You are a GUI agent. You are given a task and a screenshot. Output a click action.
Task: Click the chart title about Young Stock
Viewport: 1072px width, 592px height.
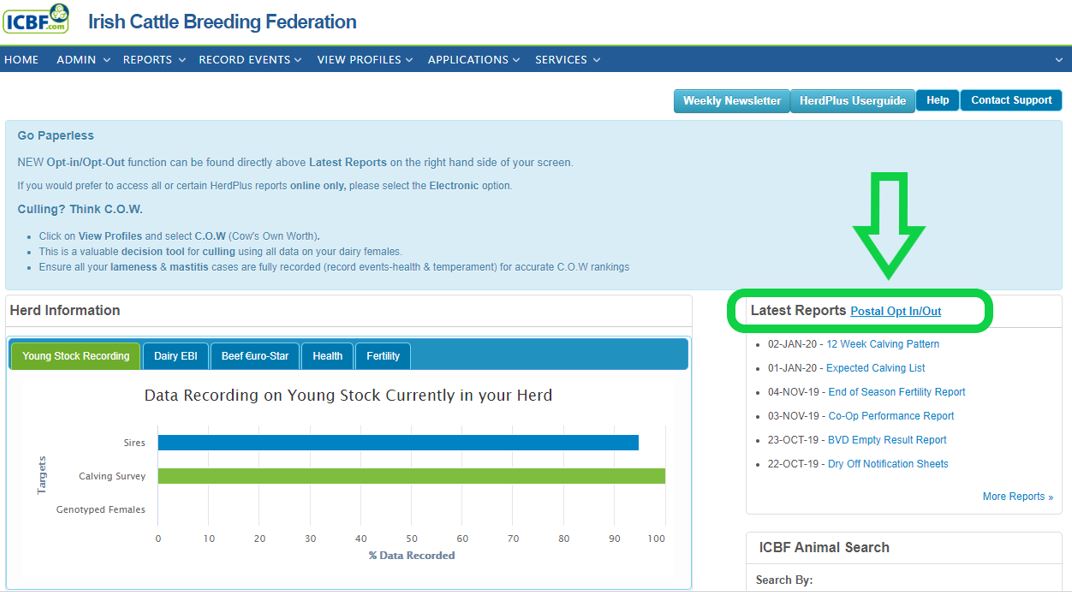(348, 395)
